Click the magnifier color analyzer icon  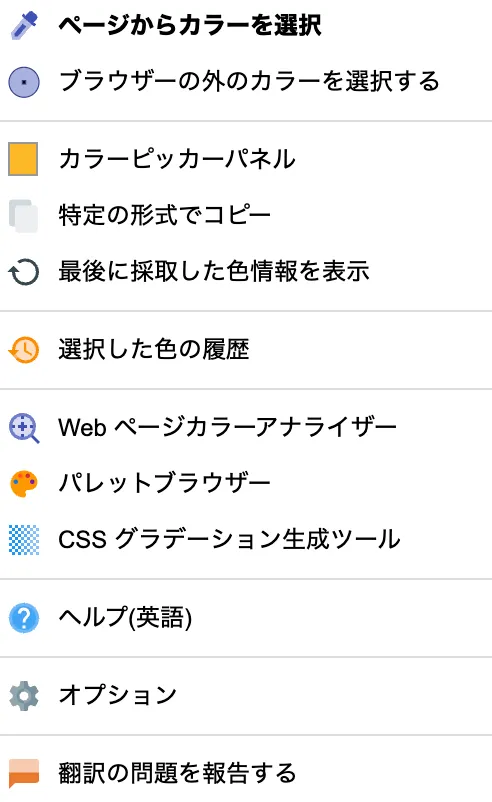pos(24,428)
